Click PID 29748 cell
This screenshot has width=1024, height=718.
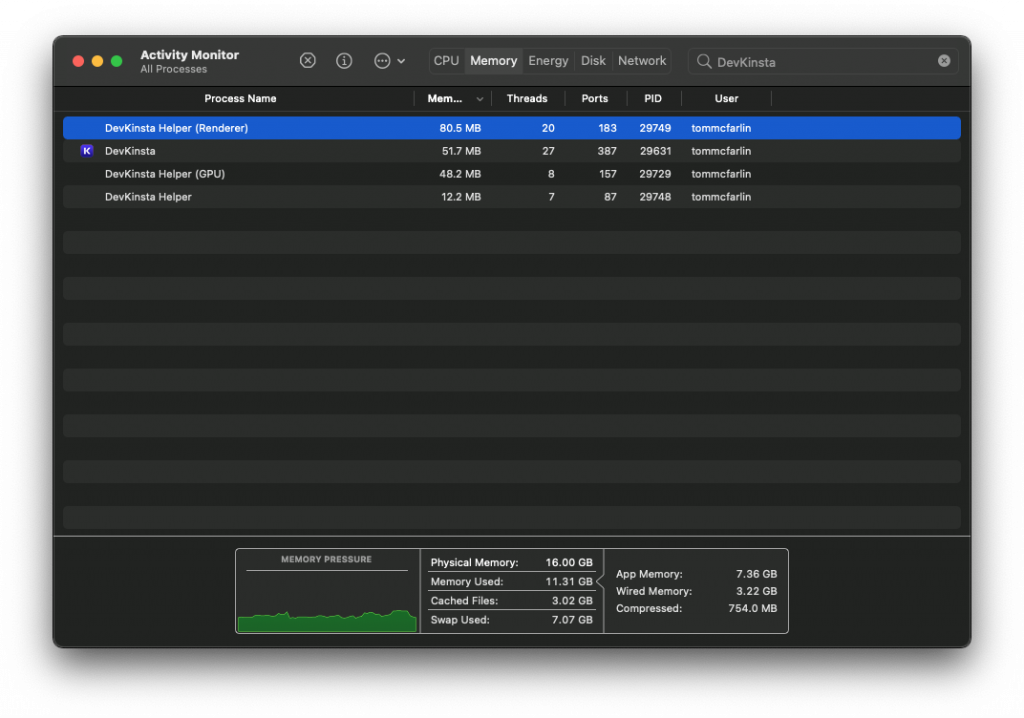point(655,197)
